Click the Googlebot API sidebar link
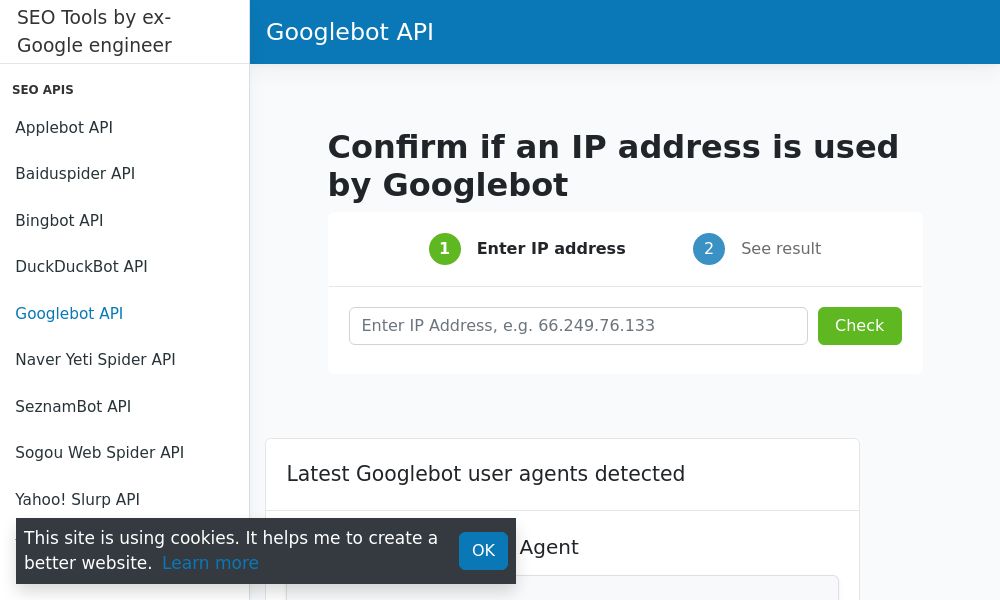Screen dimensions: 1000x600 69,314
